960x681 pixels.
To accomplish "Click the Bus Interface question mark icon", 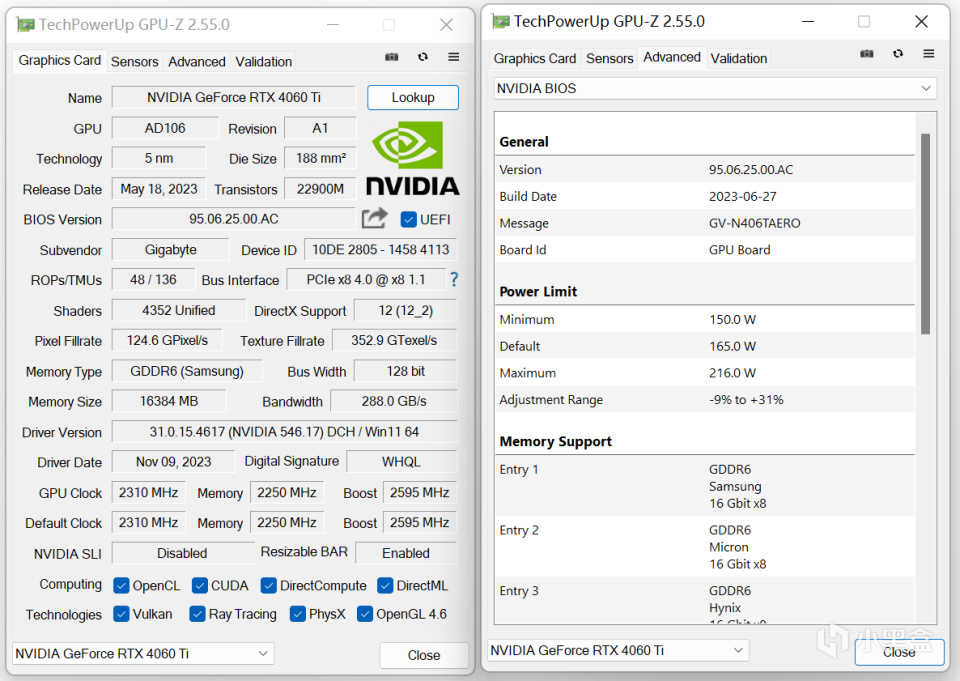I will pyautogui.click(x=454, y=280).
